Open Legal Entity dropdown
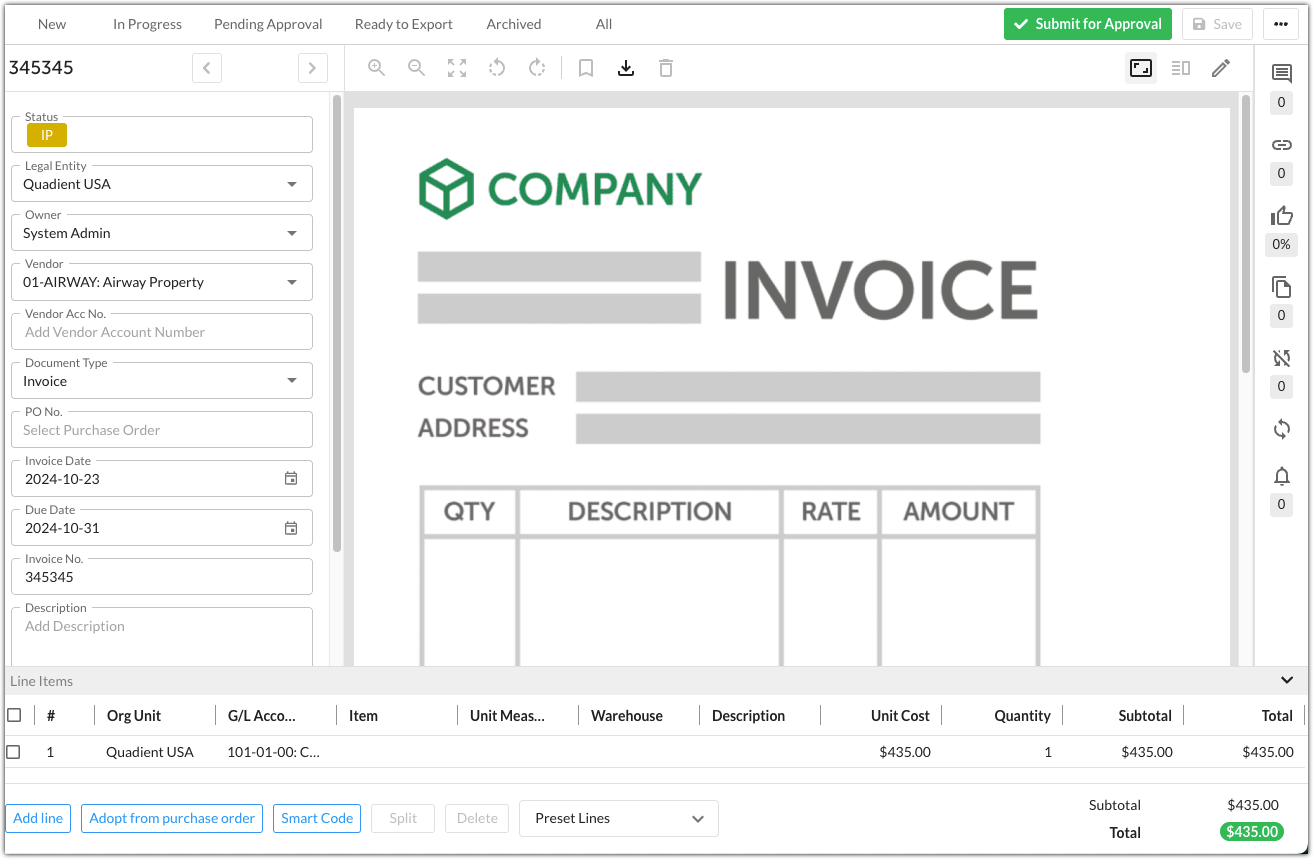This screenshot has height=859, width=1313. click(x=162, y=184)
